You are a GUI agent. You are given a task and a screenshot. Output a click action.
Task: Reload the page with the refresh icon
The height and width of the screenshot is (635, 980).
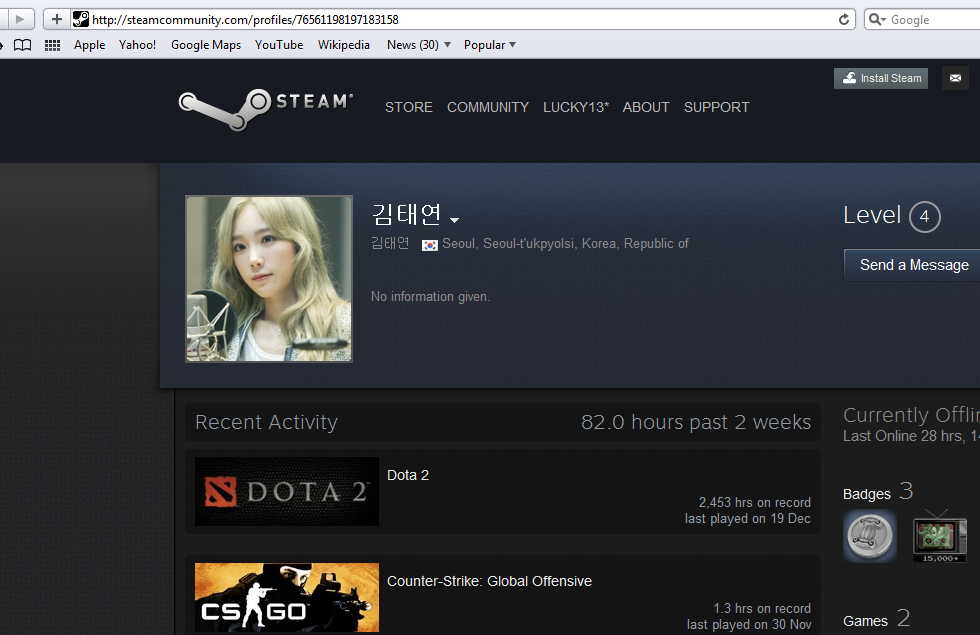click(844, 19)
